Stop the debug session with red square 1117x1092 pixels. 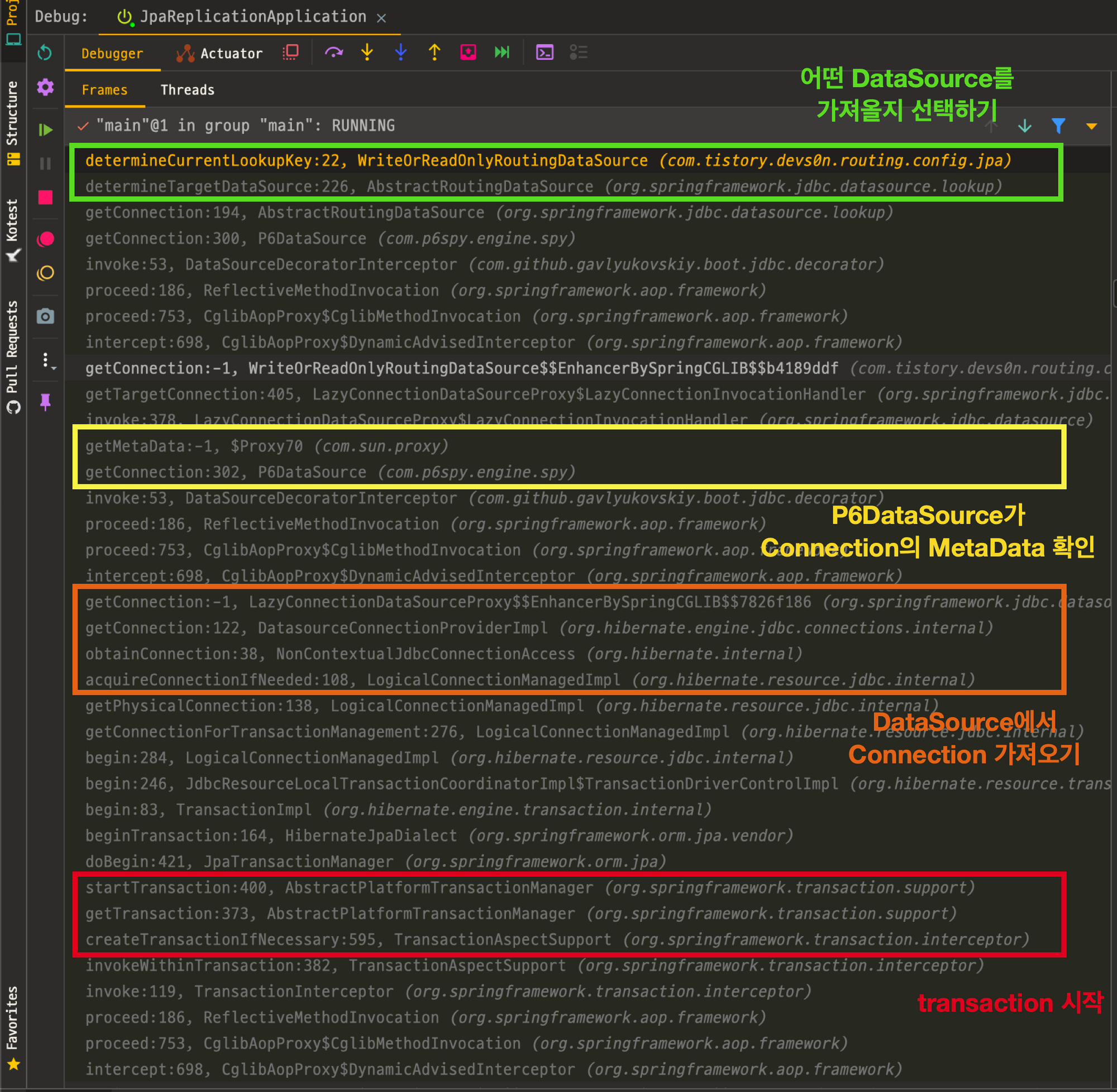pyautogui.click(x=45, y=198)
